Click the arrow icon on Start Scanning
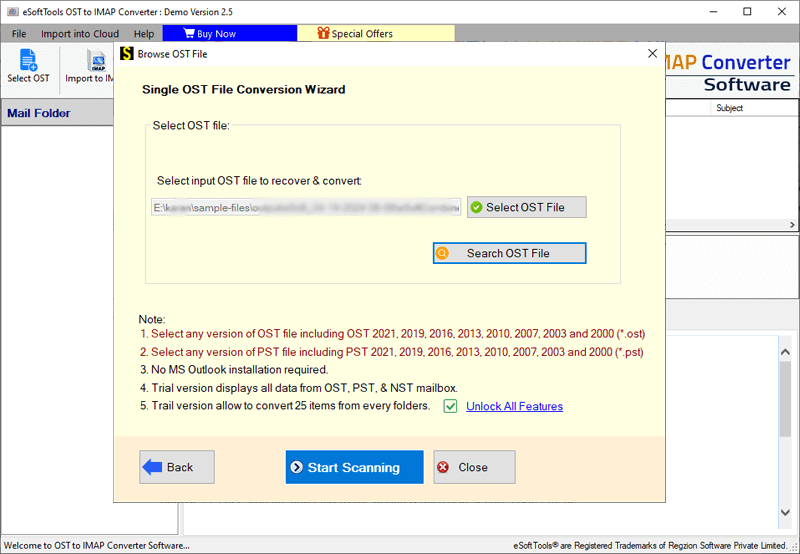Viewport: 800px width, 554px height. [x=296, y=467]
